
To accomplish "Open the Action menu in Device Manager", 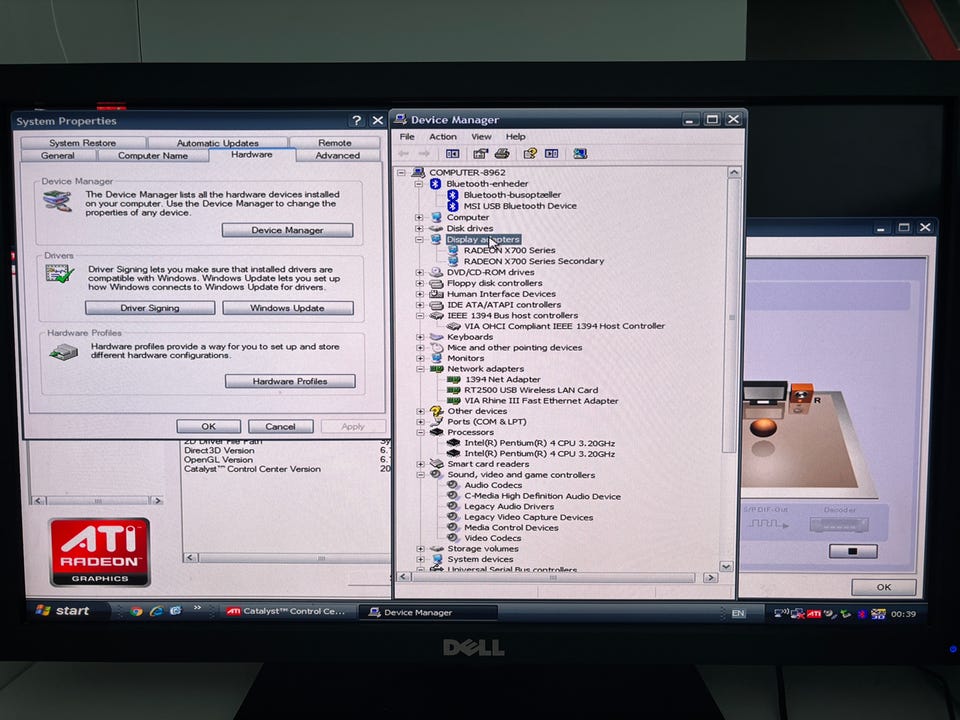I will 443,137.
